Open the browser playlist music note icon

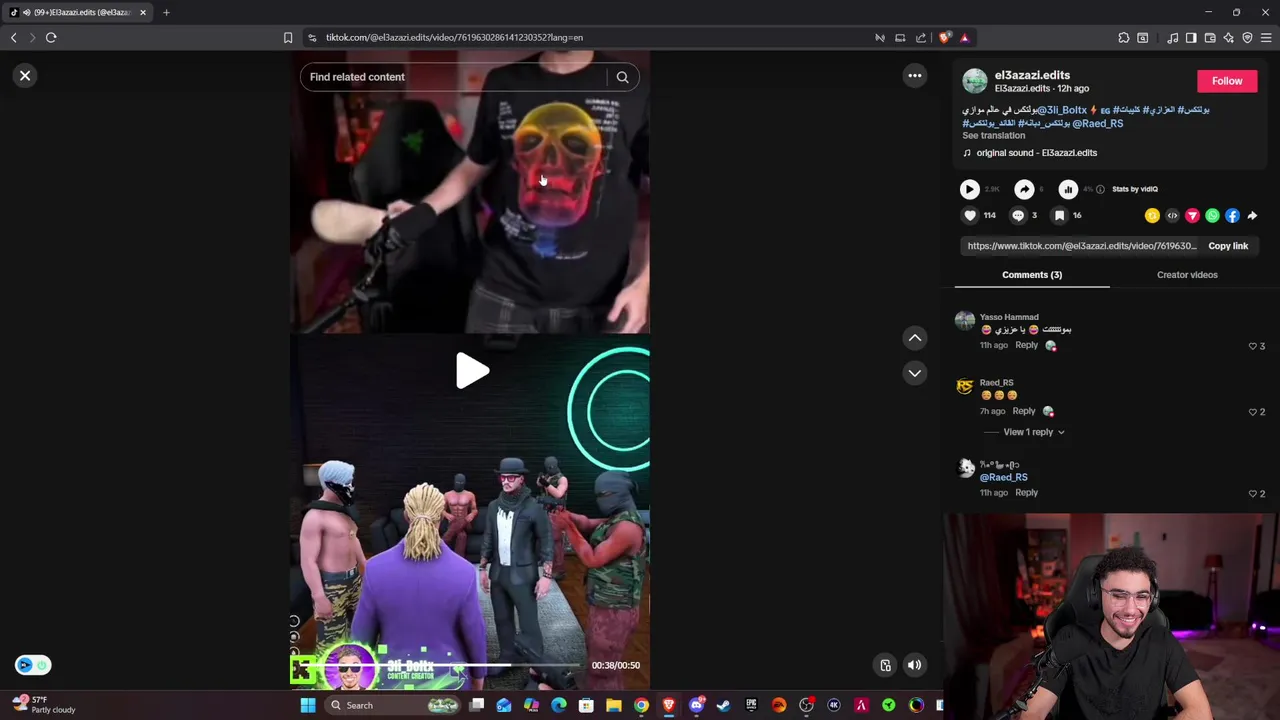pyautogui.click(x=1172, y=38)
